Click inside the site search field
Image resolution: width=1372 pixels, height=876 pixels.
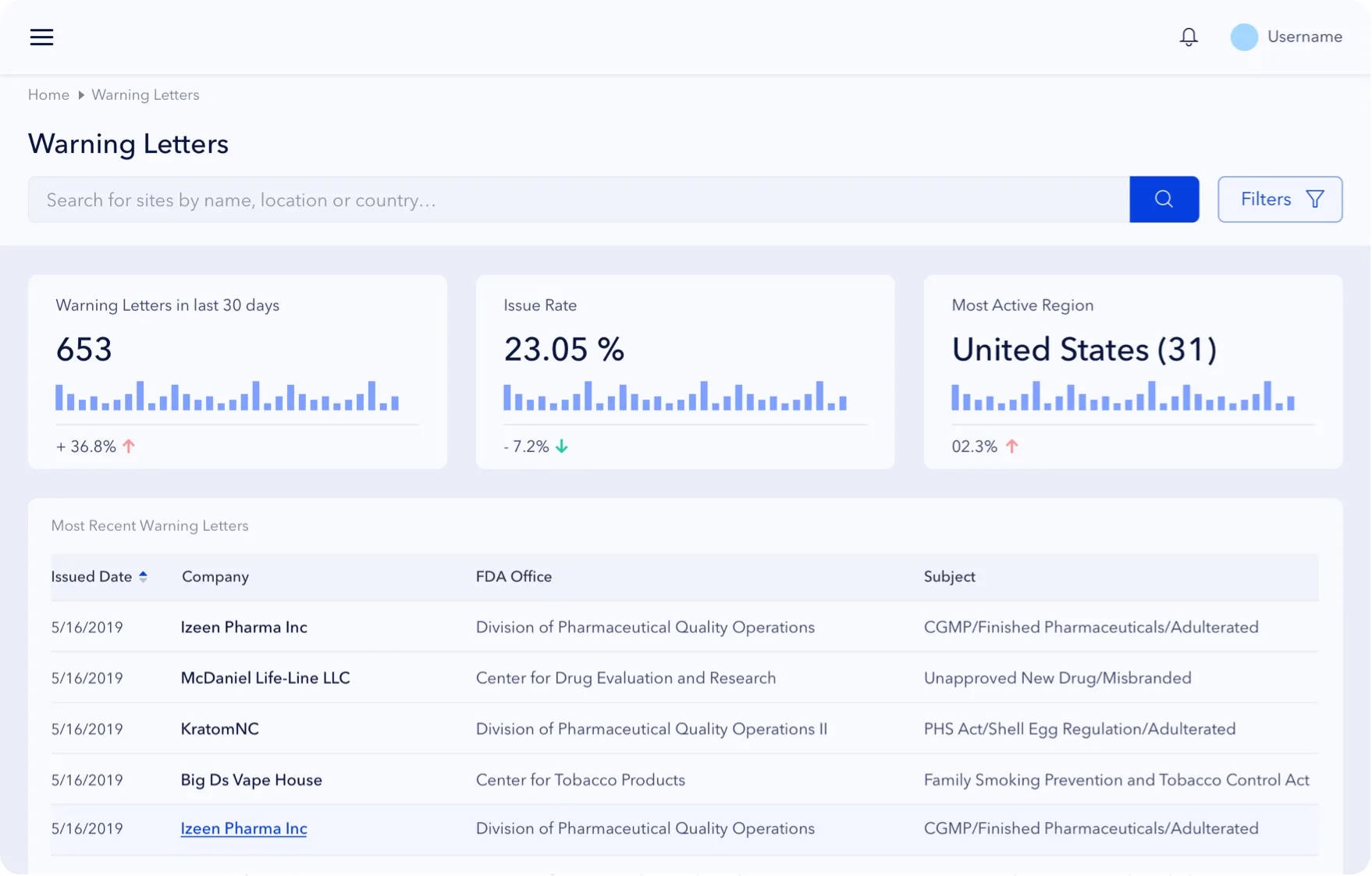click(578, 200)
